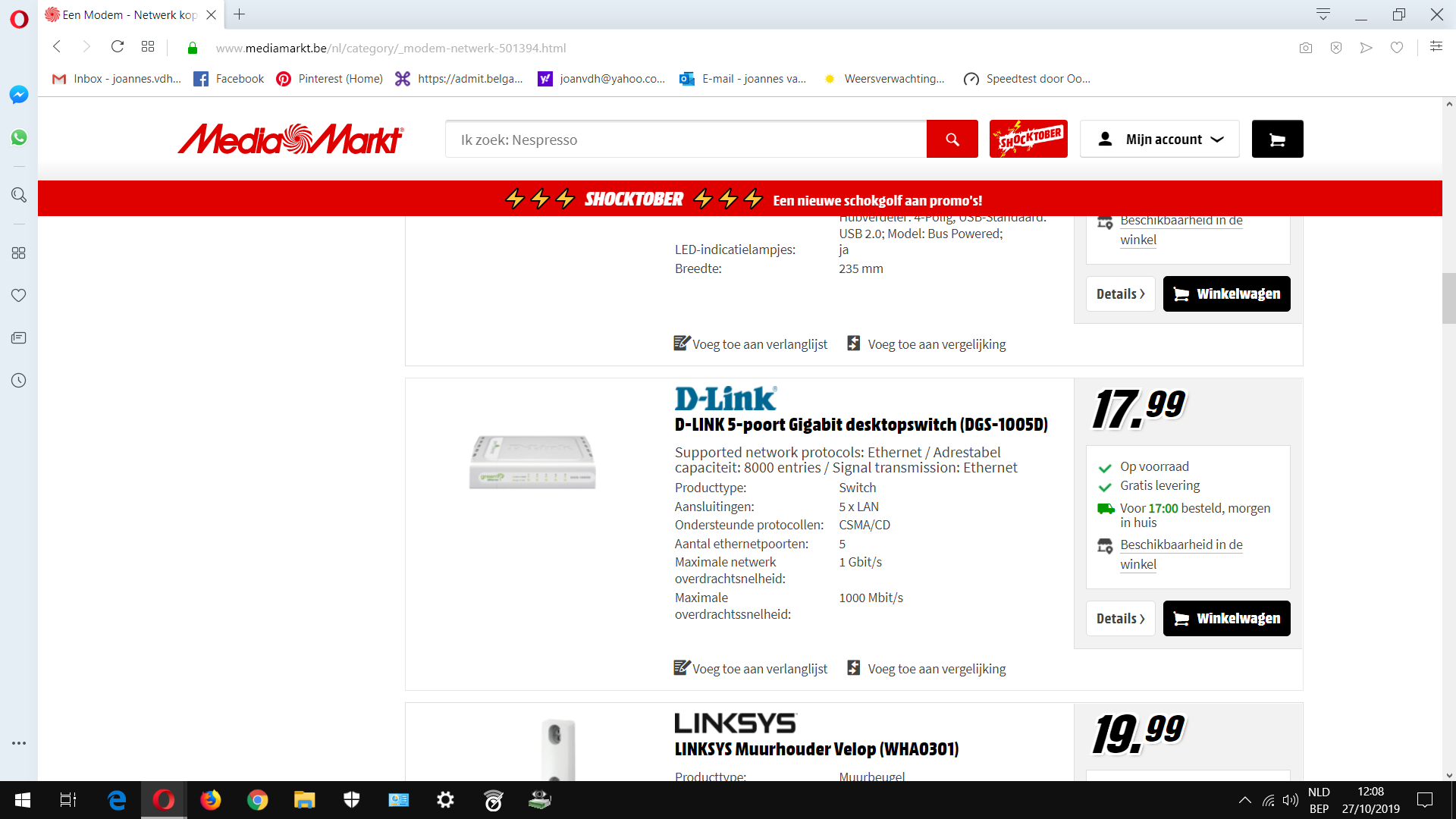Open History clock icon in sidebar

click(x=19, y=381)
